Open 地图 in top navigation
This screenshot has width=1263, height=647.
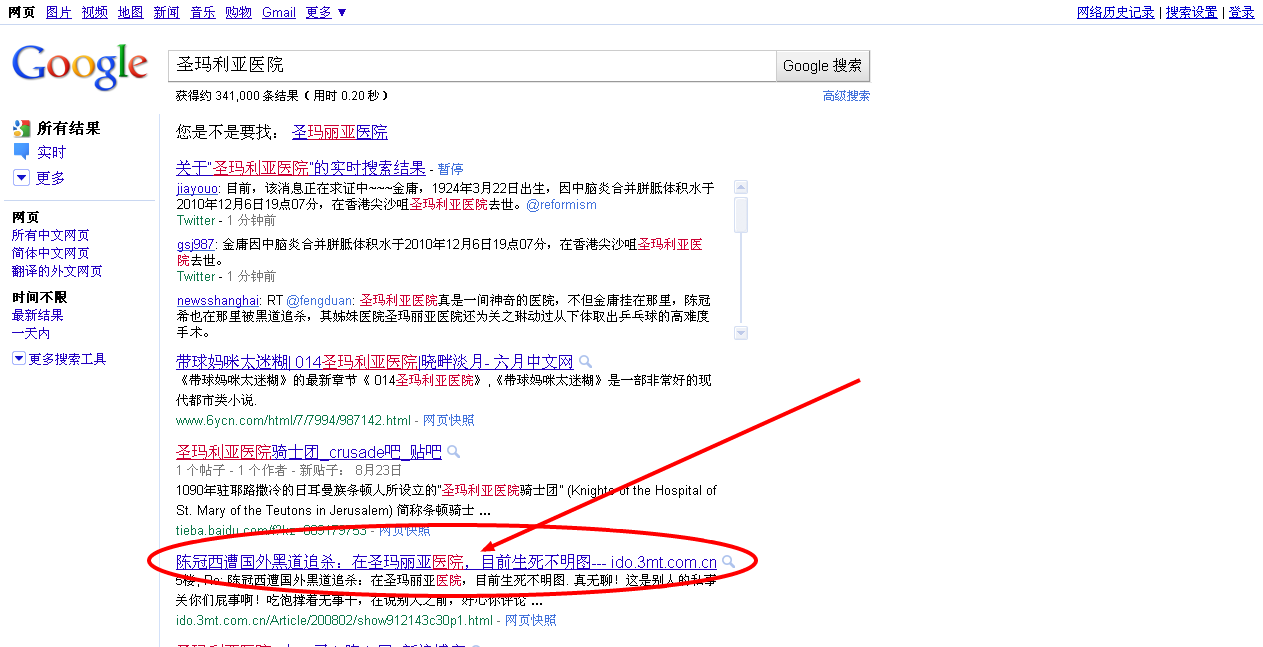(x=130, y=12)
